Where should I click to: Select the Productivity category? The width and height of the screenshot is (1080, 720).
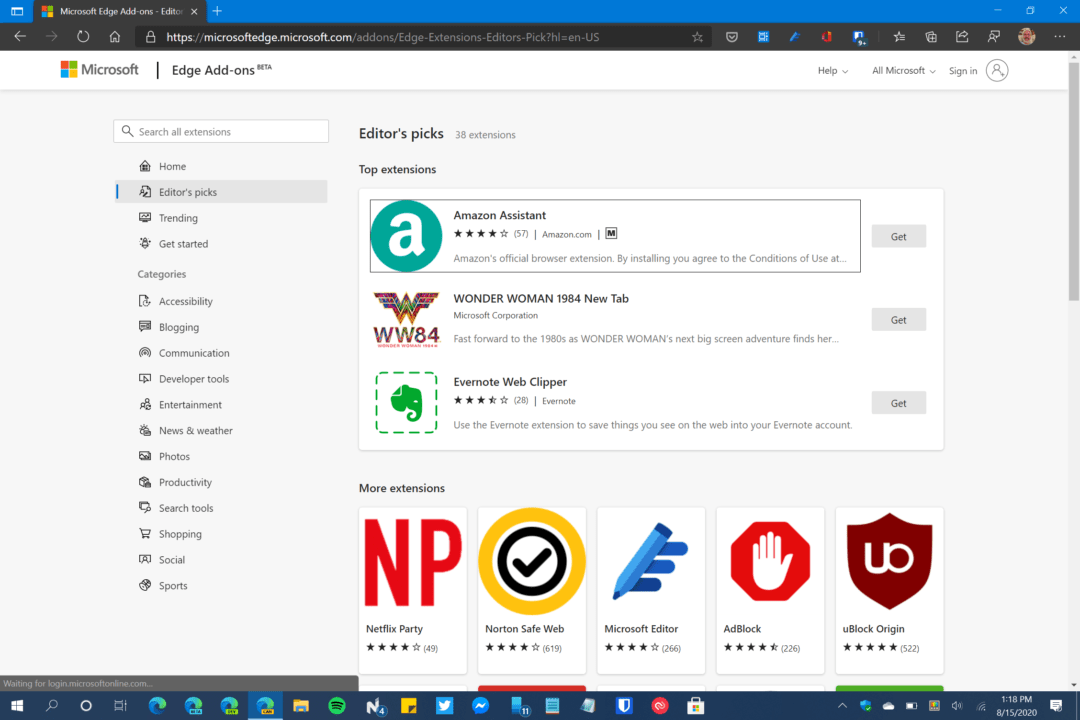point(186,481)
